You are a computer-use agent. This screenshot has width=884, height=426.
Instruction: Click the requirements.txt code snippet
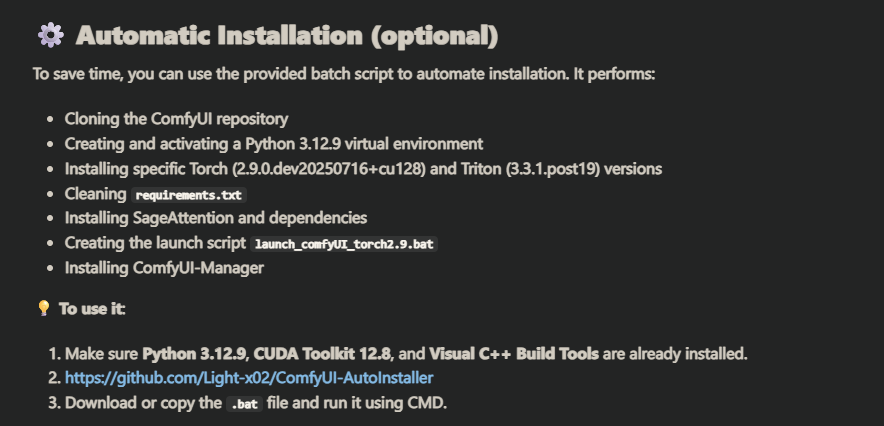point(190,194)
